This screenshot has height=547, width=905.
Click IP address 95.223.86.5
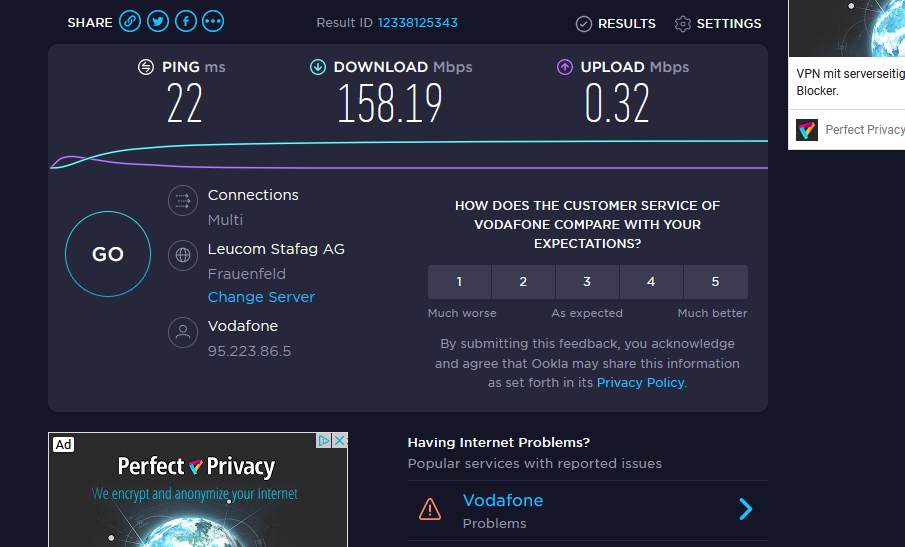(x=249, y=351)
